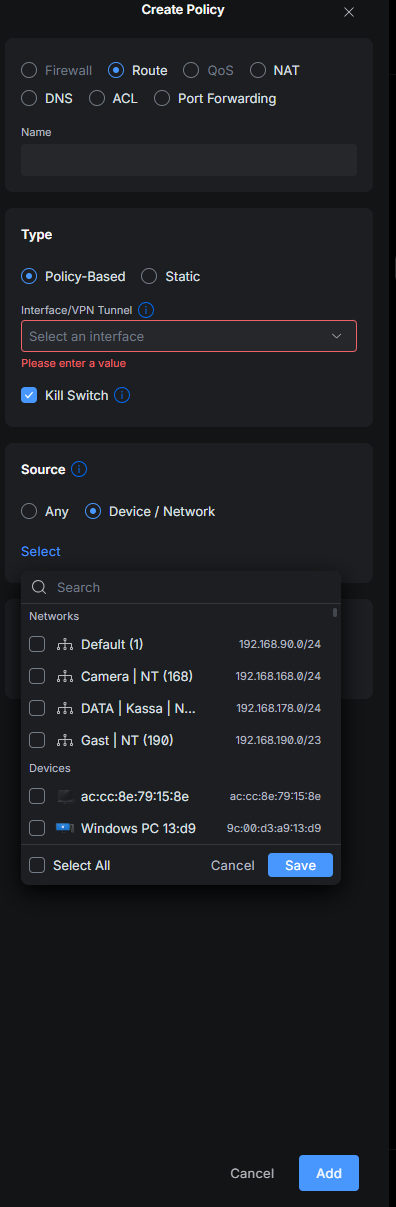The width and height of the screenshot is (396, 1207).
Task: Cancel the source selection popup
Action: coord(233,865)
